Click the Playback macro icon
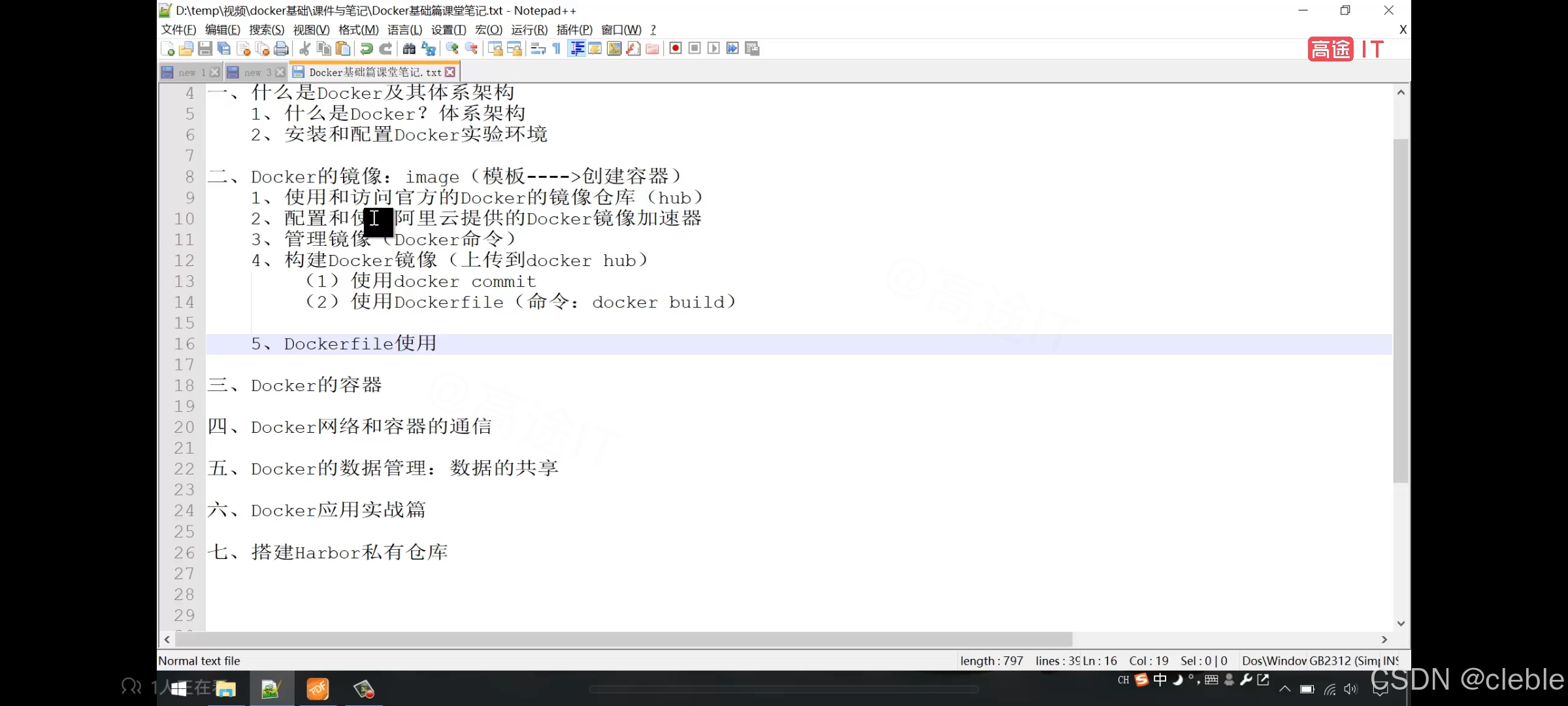This screenshot has height=706, width=1568. tap(713, 48)
